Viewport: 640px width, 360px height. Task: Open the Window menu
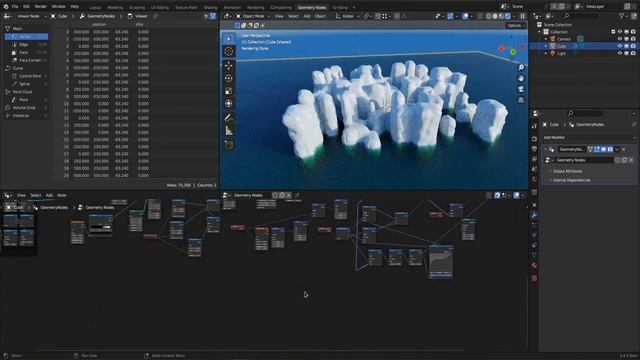tap(58, 7)
